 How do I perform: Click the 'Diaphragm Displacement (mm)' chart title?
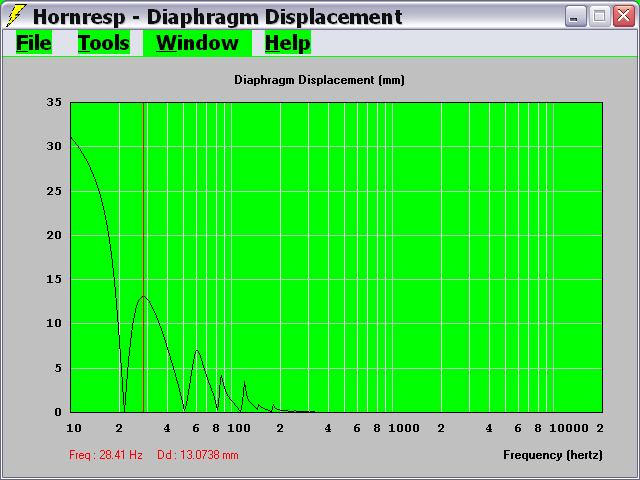point(319,80)
